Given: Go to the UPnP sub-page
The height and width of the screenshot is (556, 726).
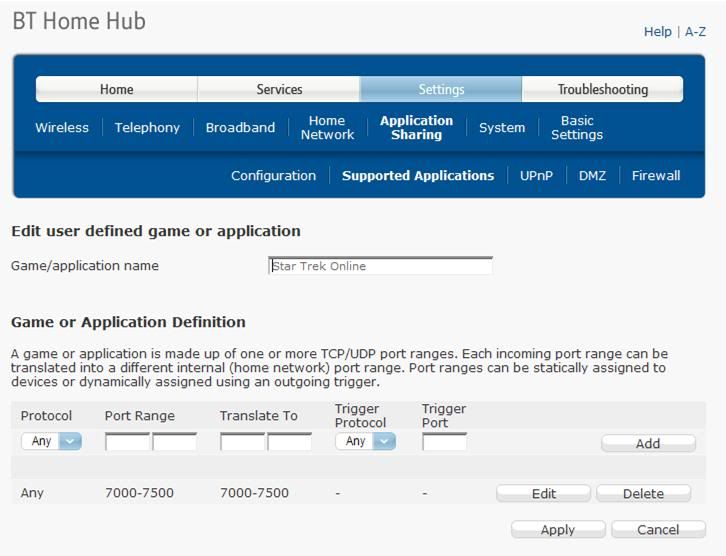Looking at the screenshot, I should point(536,176).
